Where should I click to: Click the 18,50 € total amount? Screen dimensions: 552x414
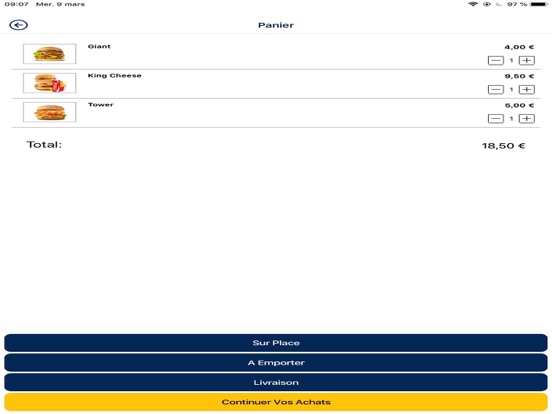(503, 146)
